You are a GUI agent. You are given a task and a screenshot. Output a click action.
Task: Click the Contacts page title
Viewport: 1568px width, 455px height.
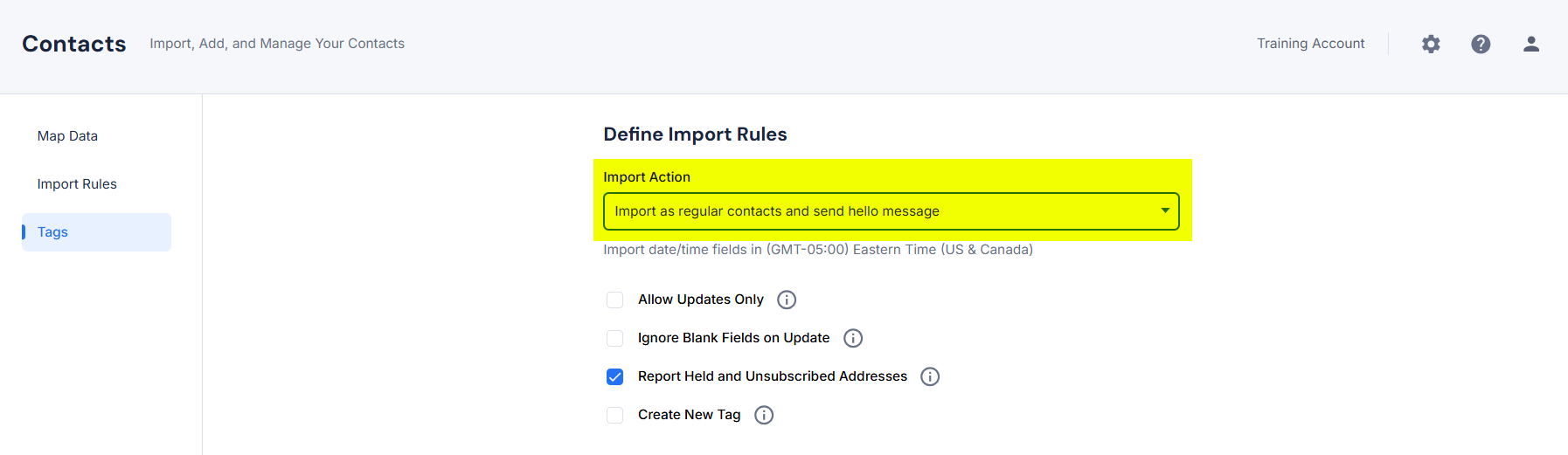pos(74,44)
